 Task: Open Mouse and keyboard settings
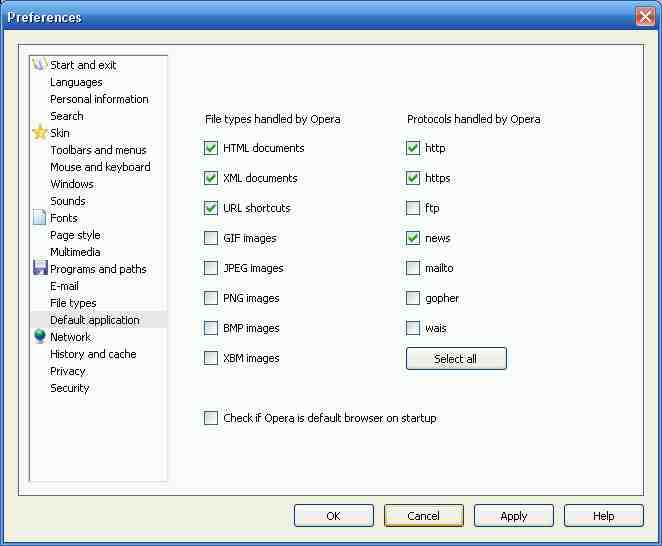pos(100,167)
